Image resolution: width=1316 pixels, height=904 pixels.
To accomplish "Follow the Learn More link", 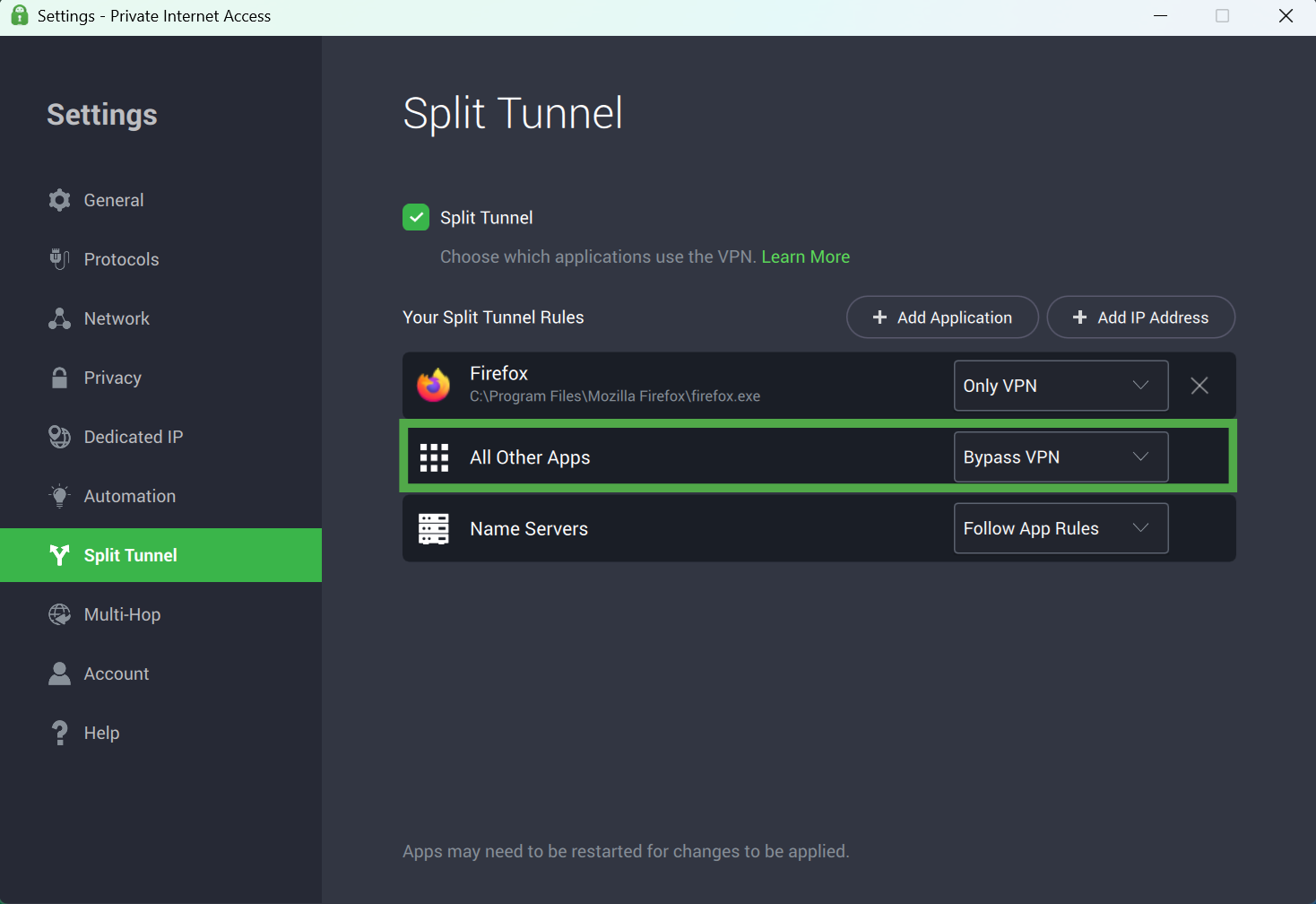I will [805, 256].
